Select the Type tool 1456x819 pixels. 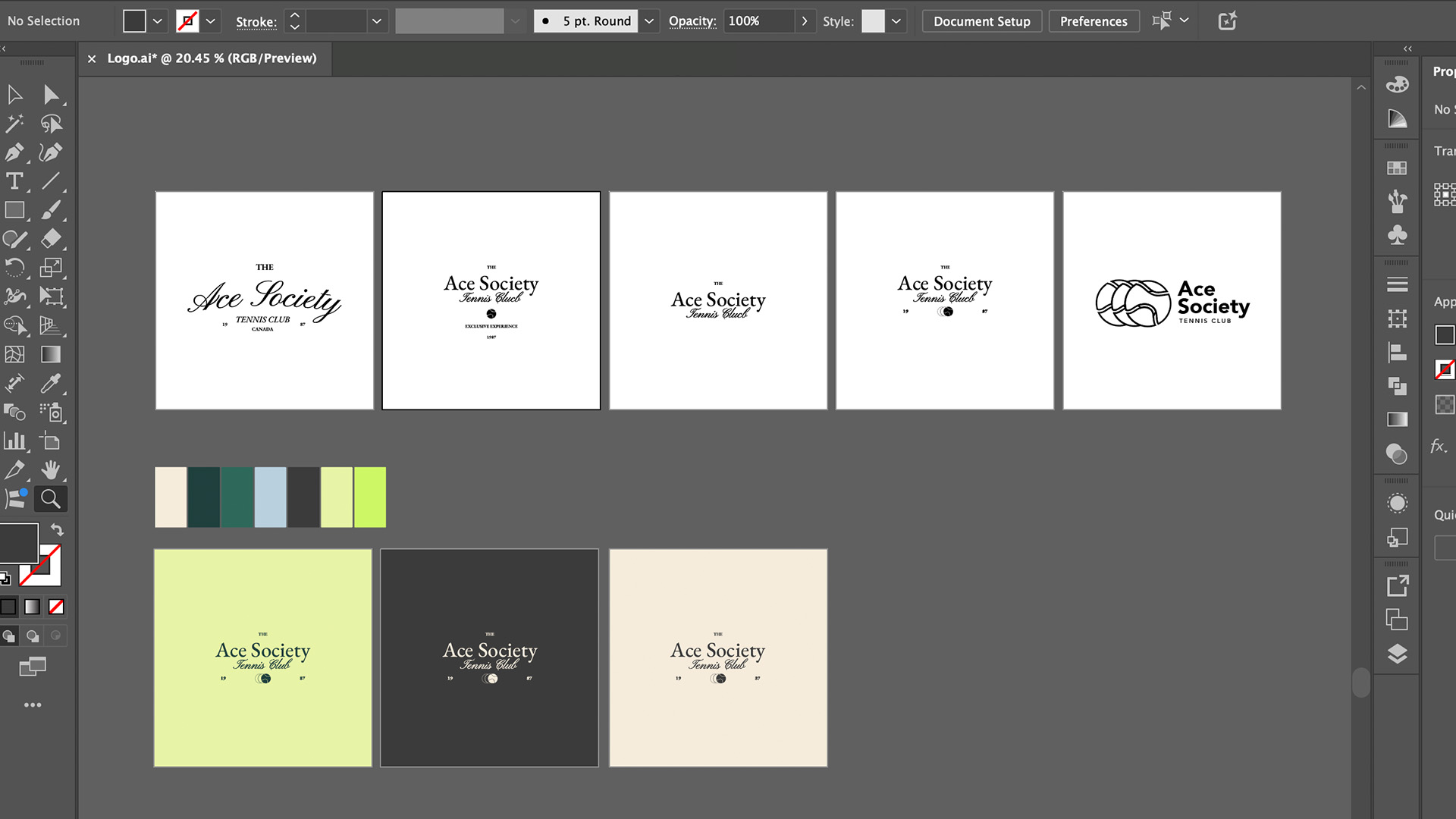pyautogui.click(x=14, y=181)
